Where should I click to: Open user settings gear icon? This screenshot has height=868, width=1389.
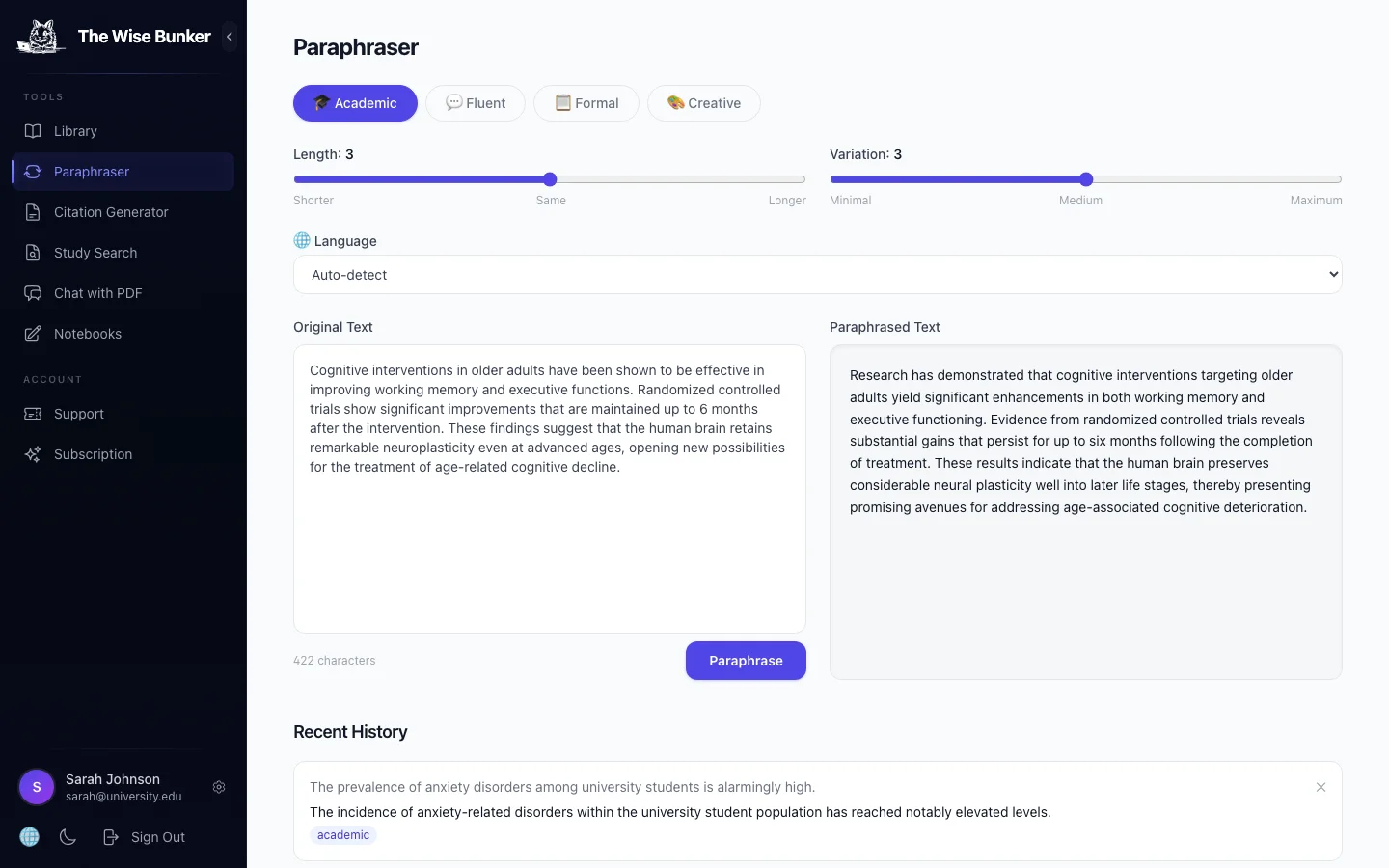[x=219, y=787]
